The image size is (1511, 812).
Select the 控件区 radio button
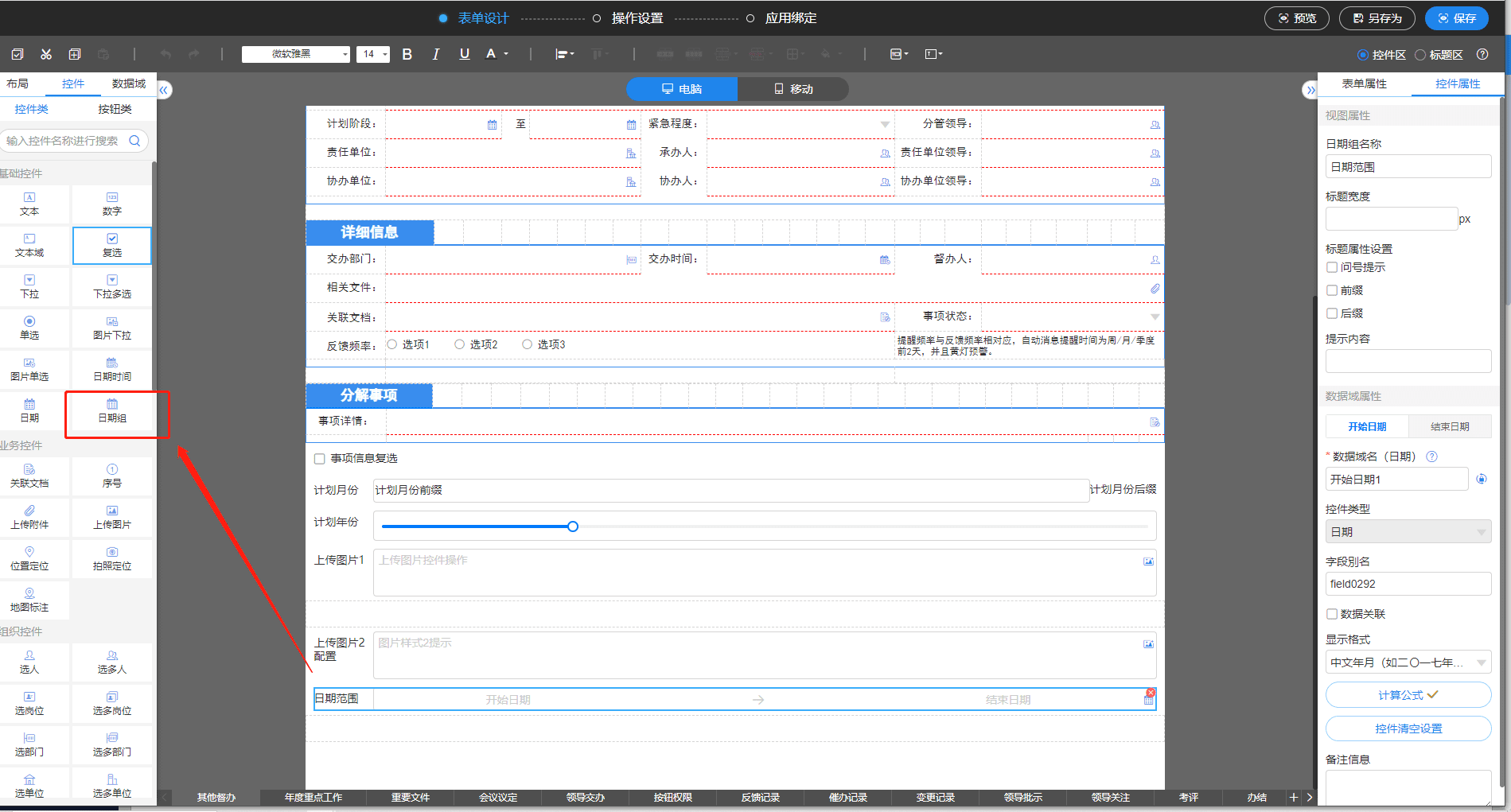click(1363, 55)
